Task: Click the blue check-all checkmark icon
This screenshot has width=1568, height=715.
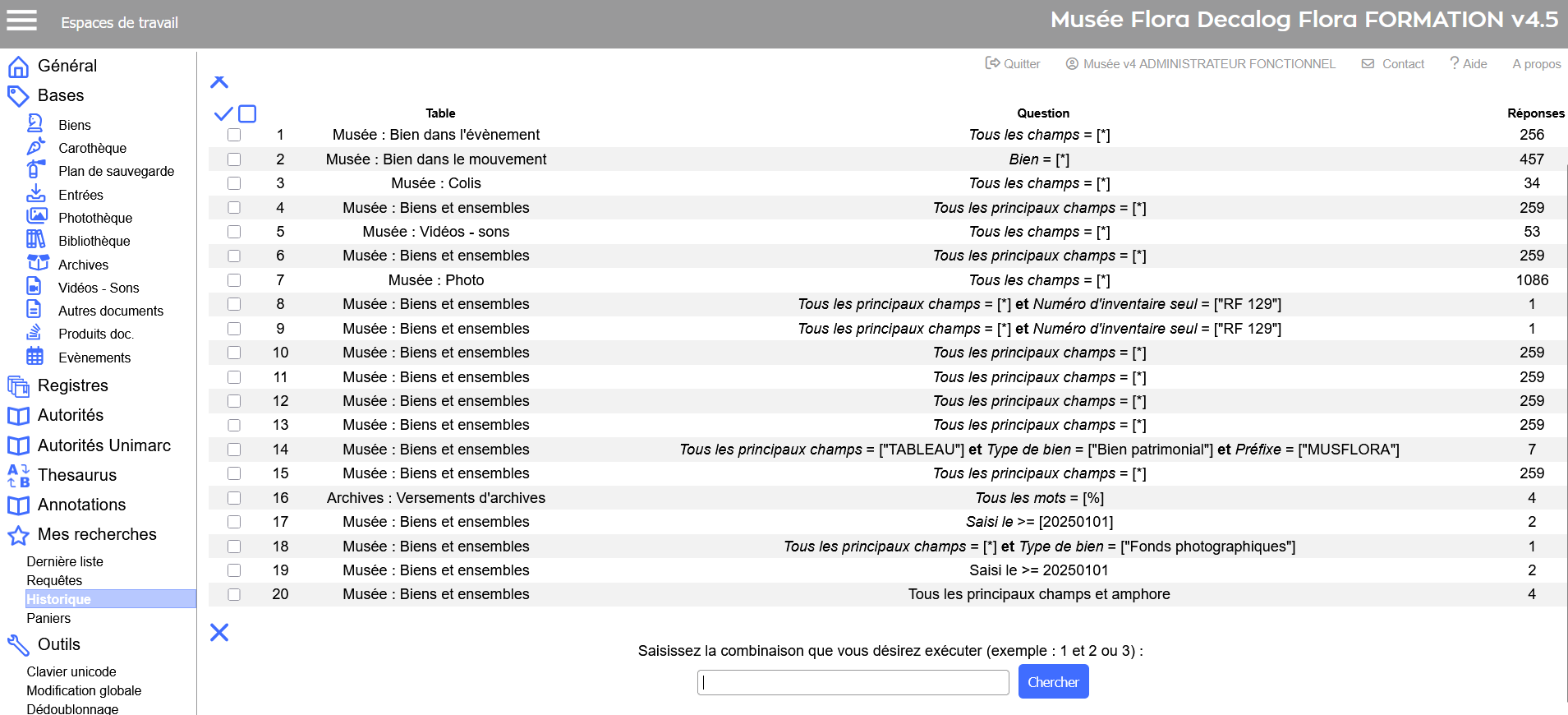Action: 223,113
